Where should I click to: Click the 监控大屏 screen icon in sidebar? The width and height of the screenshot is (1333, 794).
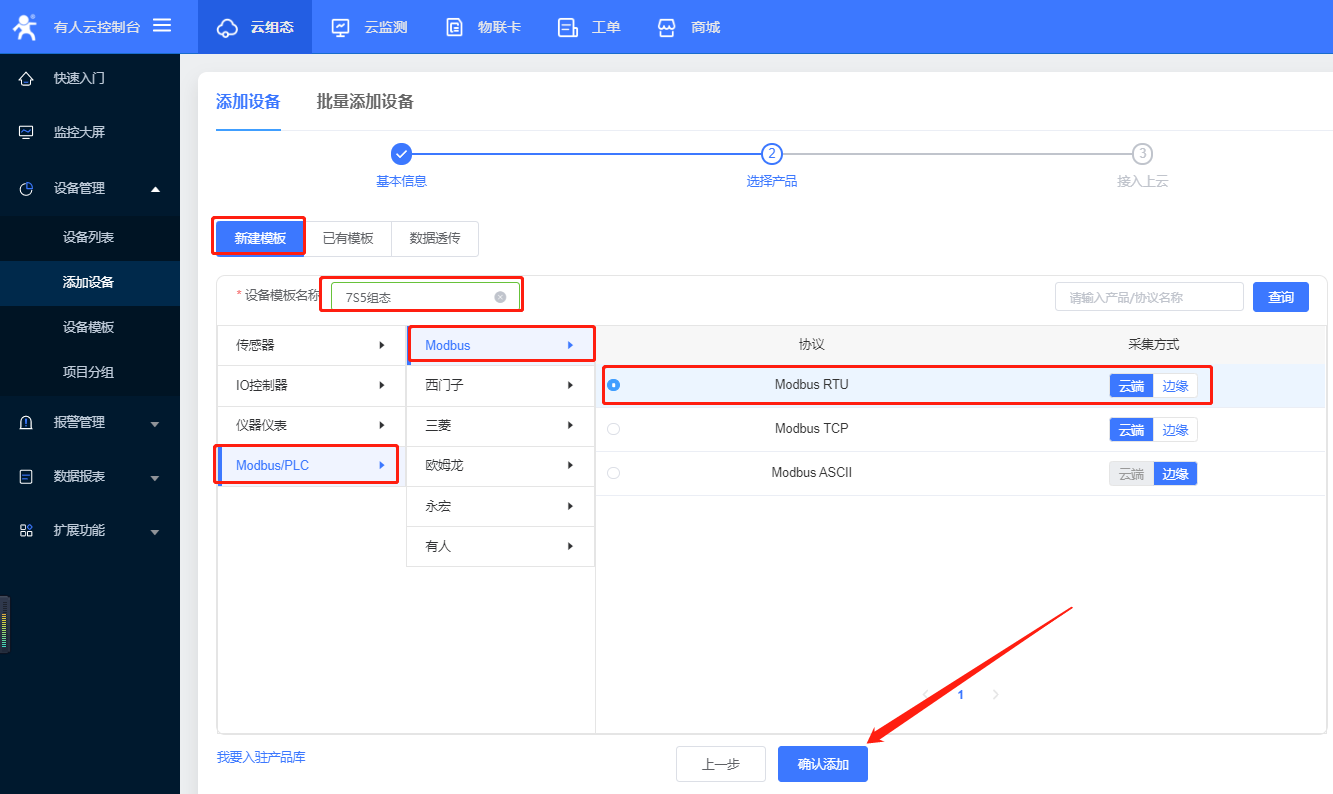click(x=27, y=132)
